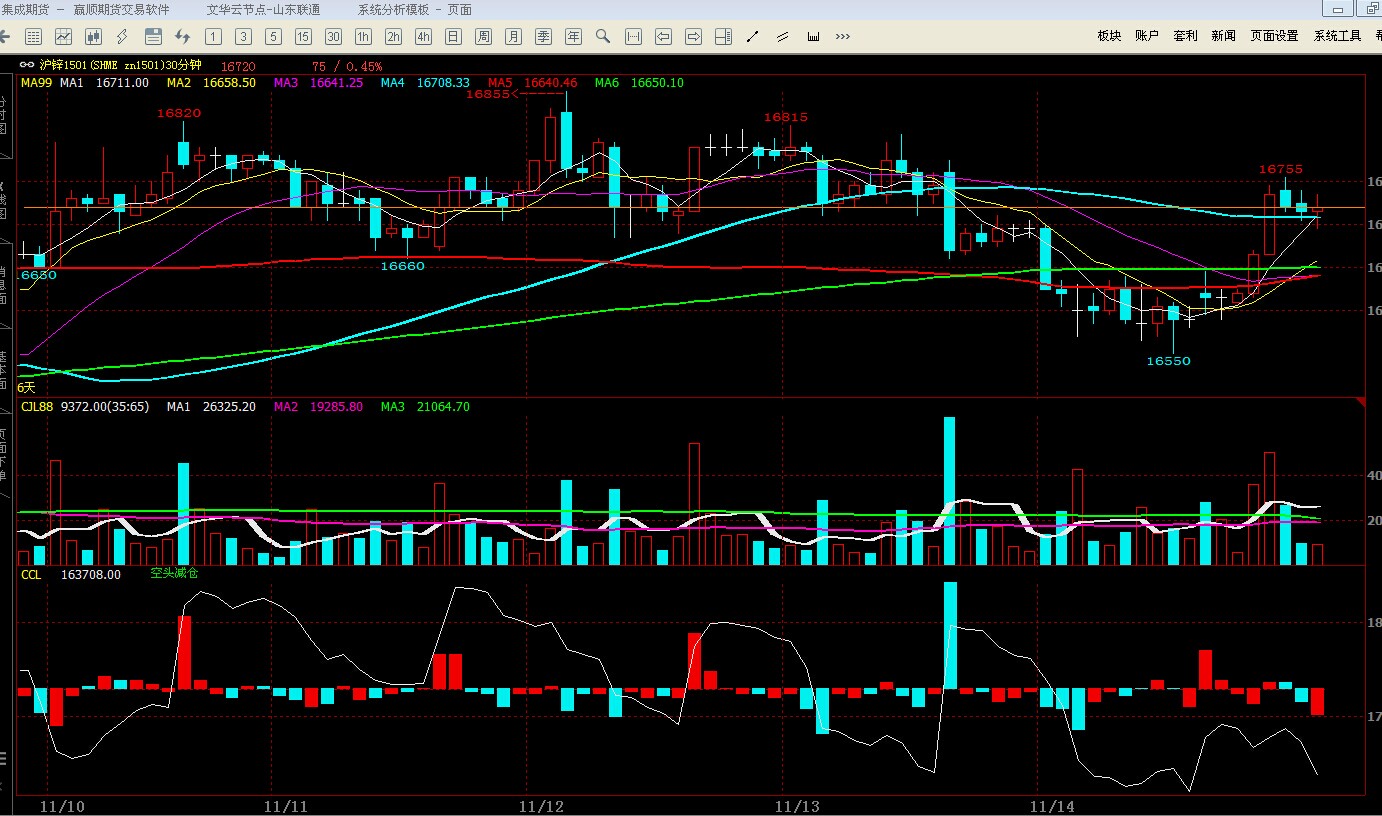Open the magnifier search tool
The image size is (1382, 816).
[603, 37]
